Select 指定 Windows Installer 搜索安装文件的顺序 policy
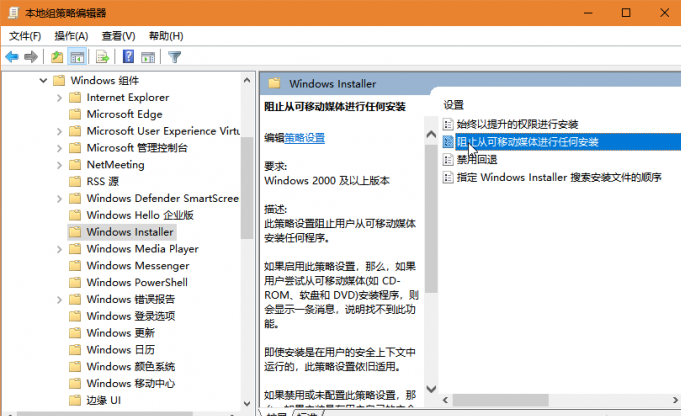Viewport: 681px width, 416px height. point(559,177)
